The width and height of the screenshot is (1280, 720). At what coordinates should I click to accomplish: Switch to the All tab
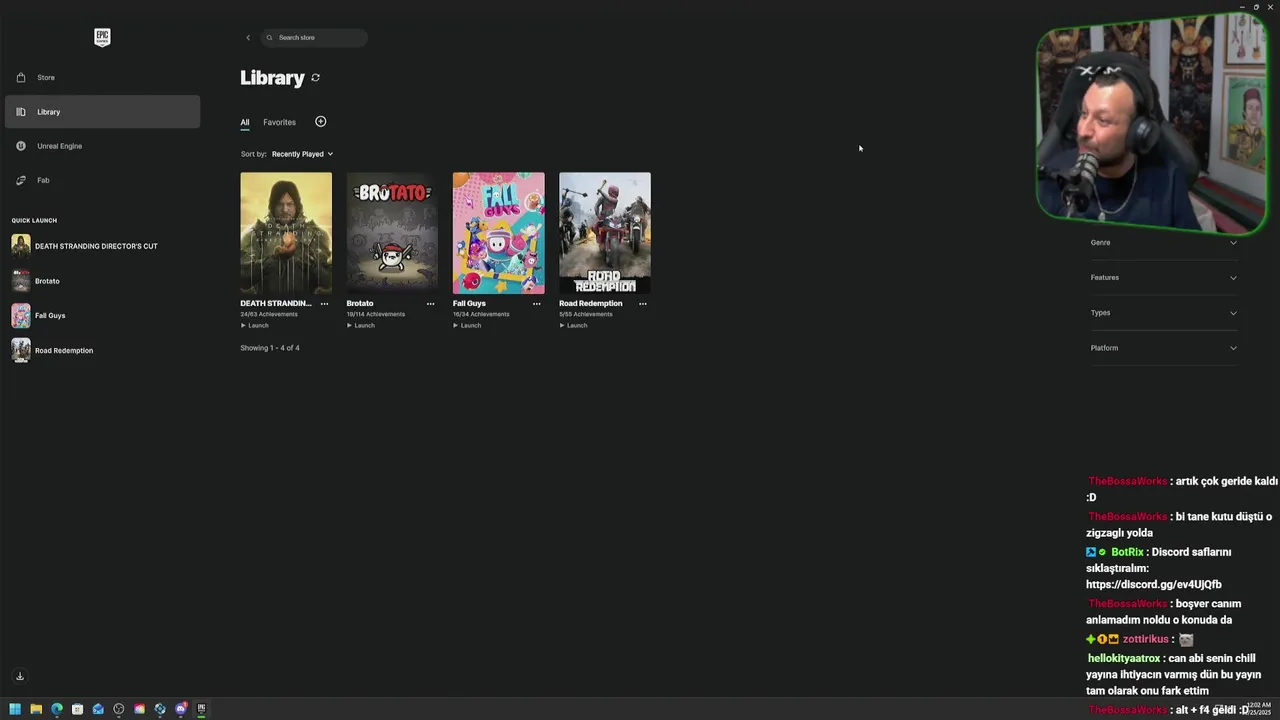click(244, 122)
